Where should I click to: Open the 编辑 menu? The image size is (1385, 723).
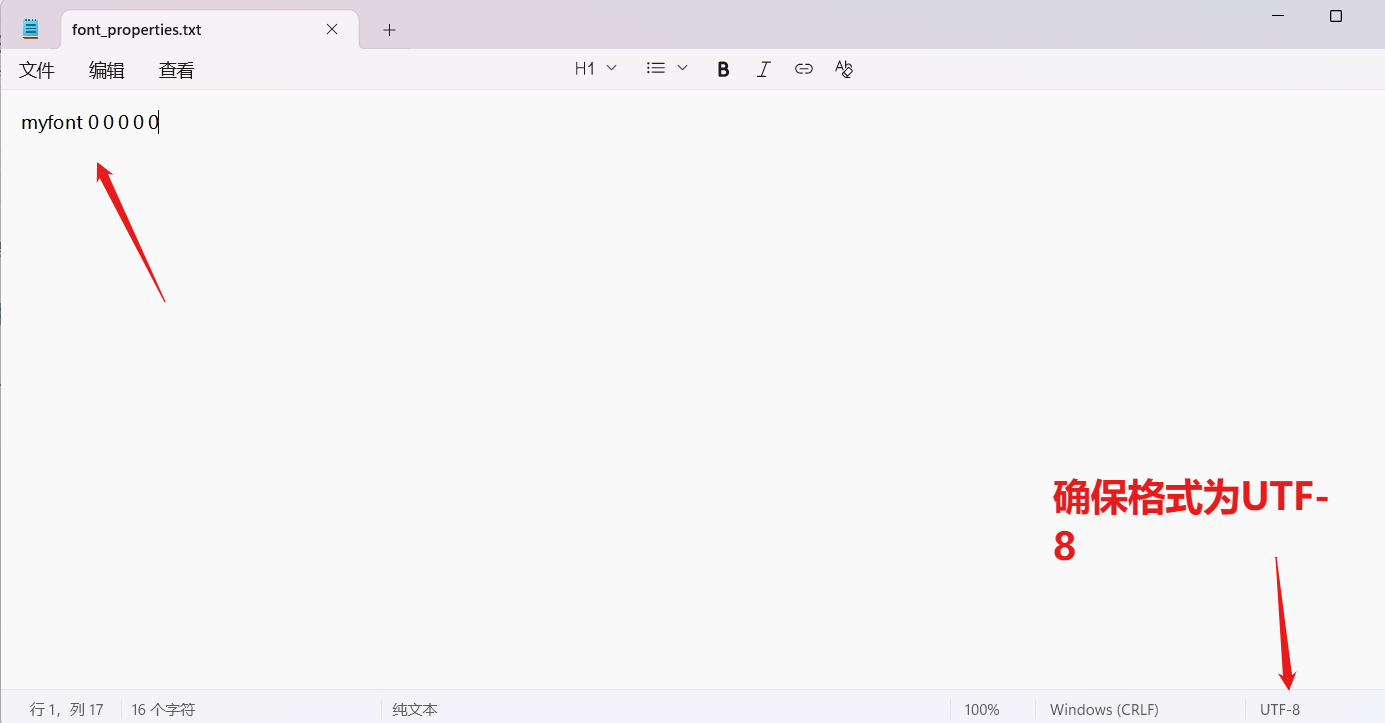tap(107, 70)
